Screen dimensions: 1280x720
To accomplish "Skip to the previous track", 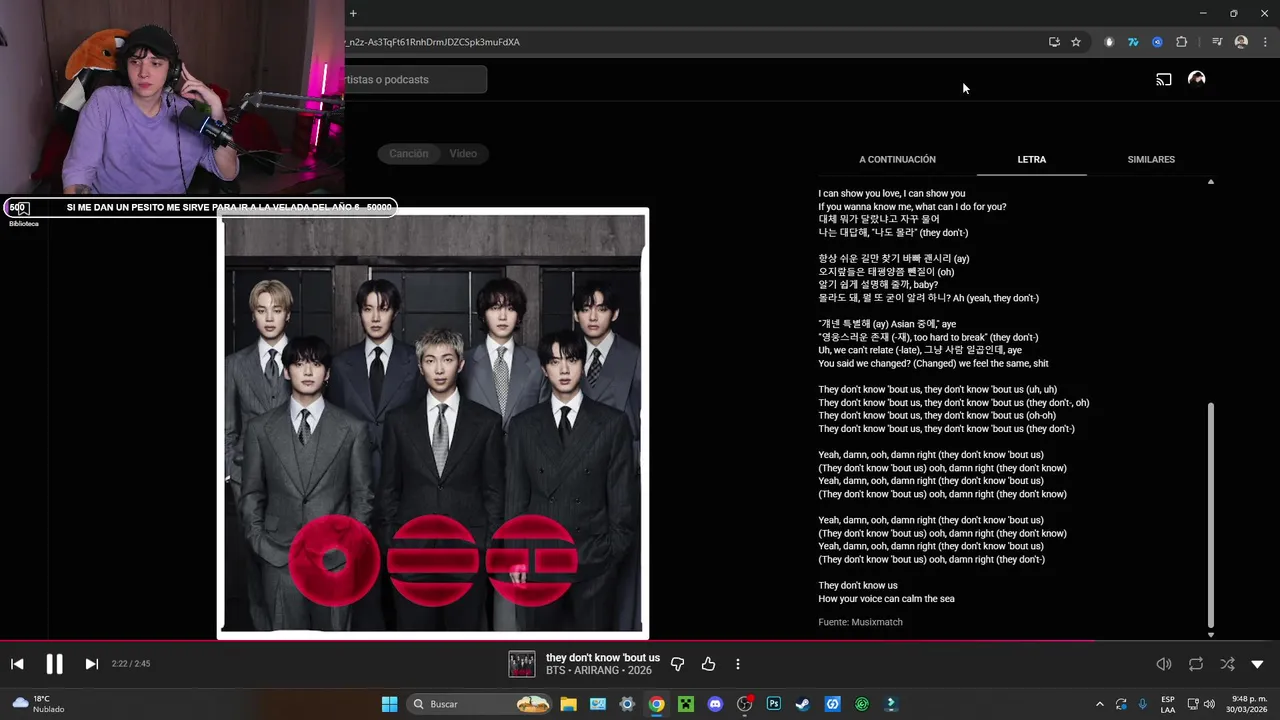I will click(x=17, y=664).
